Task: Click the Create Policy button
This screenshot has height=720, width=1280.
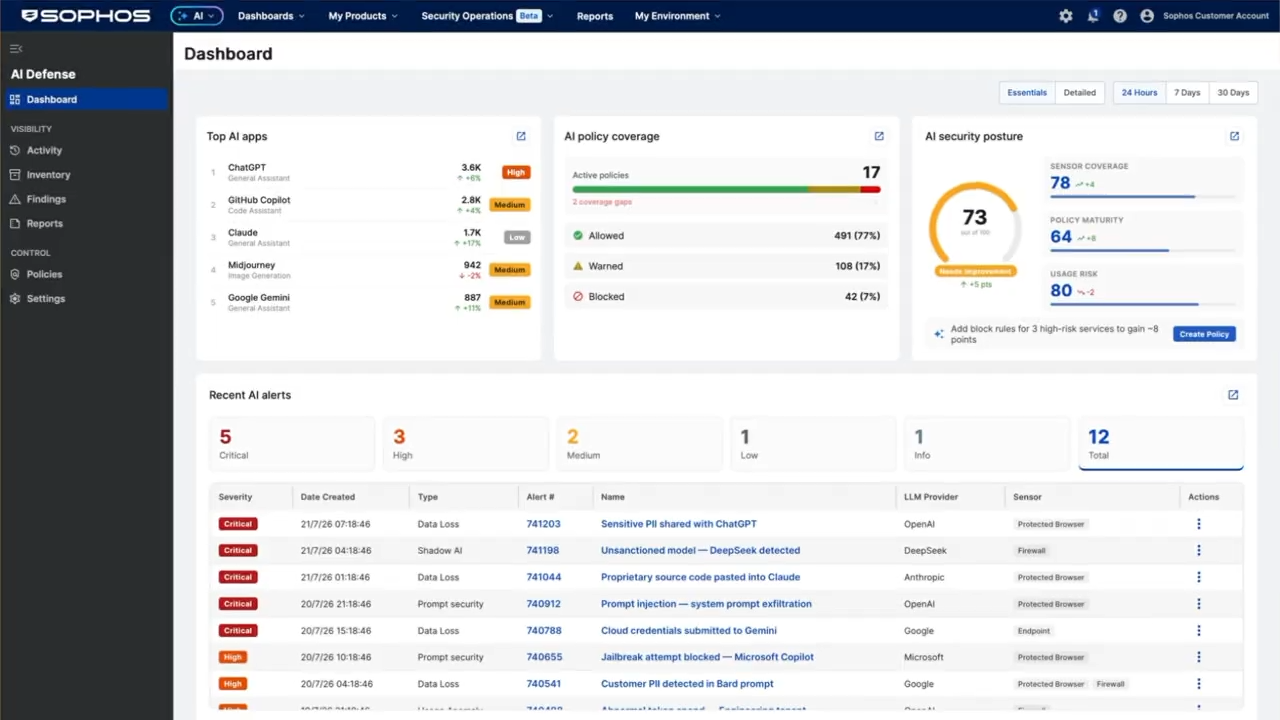Action: click(x=1204, y=334)
